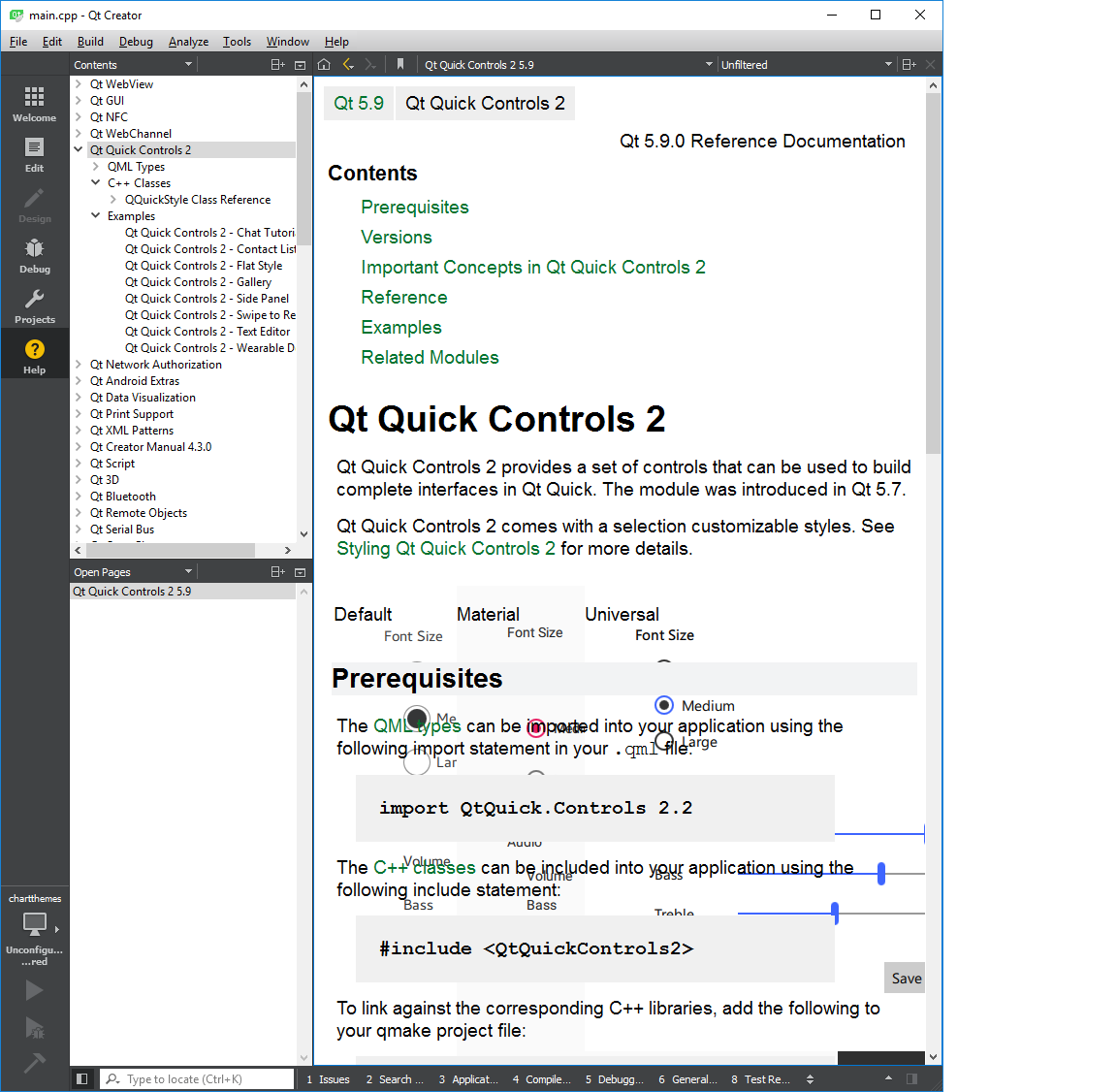Image resolution: width=1117 pixels, height=1092 pixels.
Task: Select the Medium radio button in Universal
Action: [664, 705]
